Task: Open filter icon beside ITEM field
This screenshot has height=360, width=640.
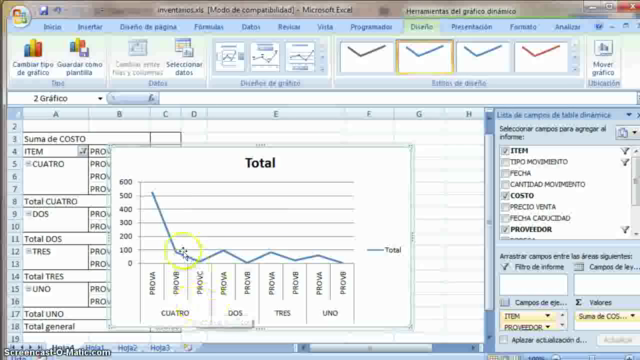Action: pos(625,151)
